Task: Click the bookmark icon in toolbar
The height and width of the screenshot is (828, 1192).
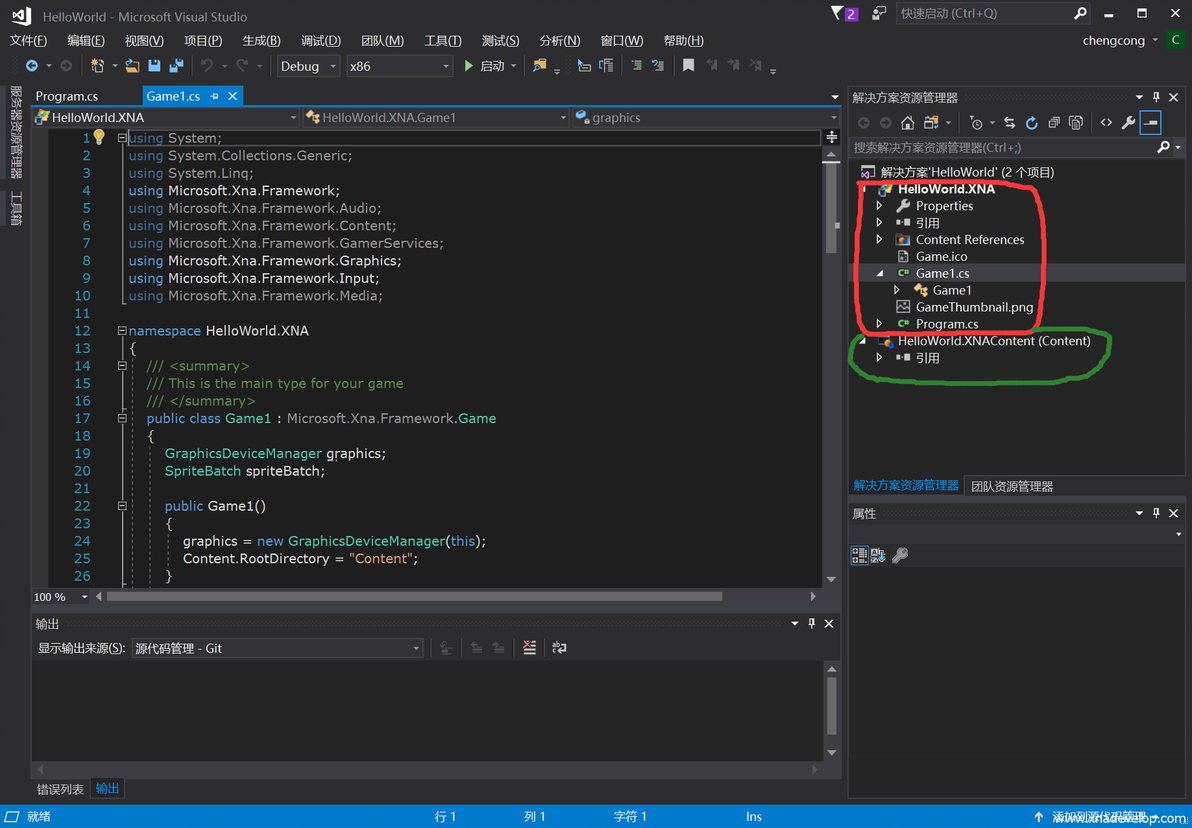Action: 689,66
